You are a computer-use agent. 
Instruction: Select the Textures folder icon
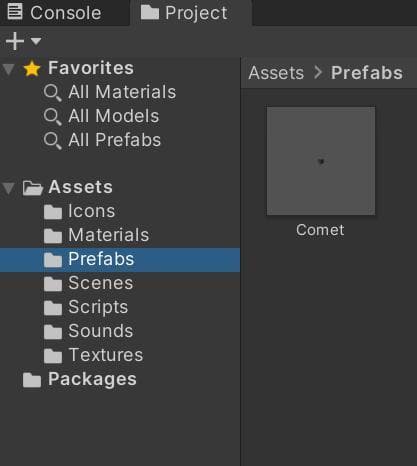click(53, 356)
